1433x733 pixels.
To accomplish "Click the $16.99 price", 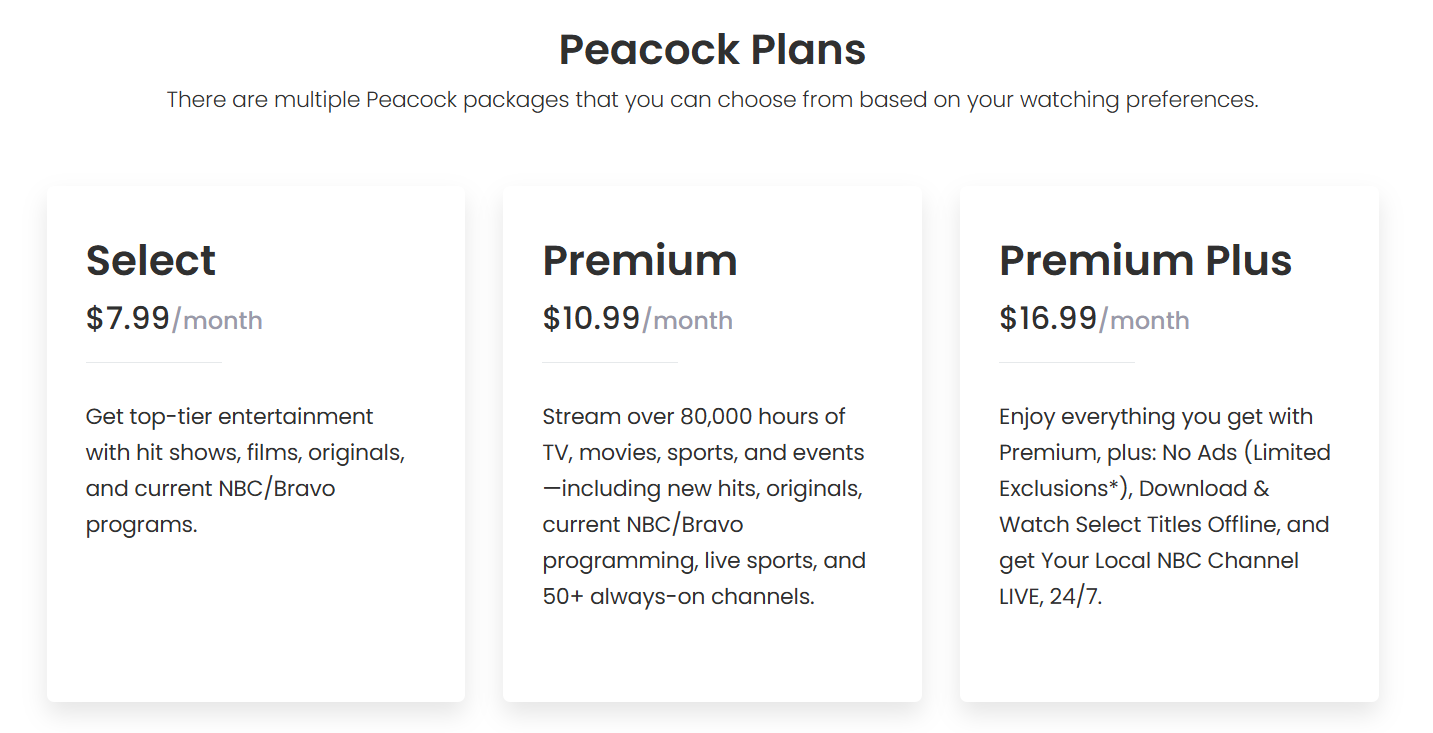I will tap(1048, 318).
